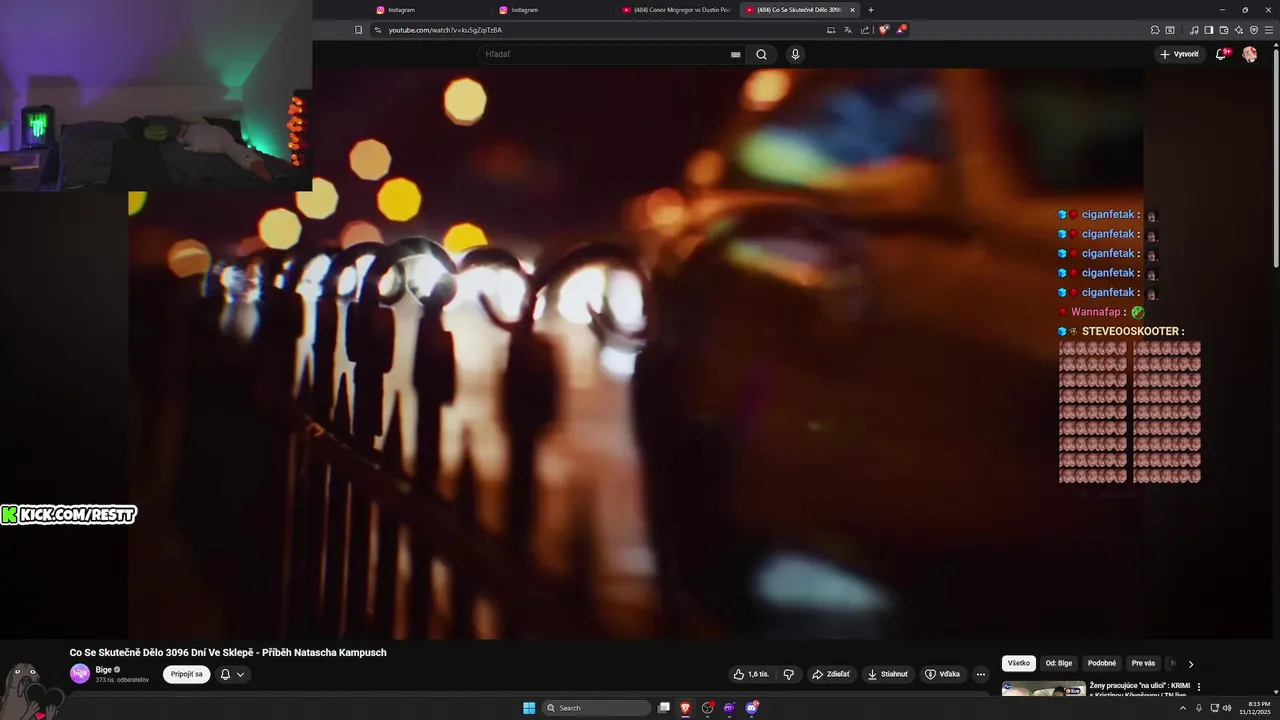Expand the channel notification bell dropdown
Screen dimensions: 1280x720
[232, 674]
